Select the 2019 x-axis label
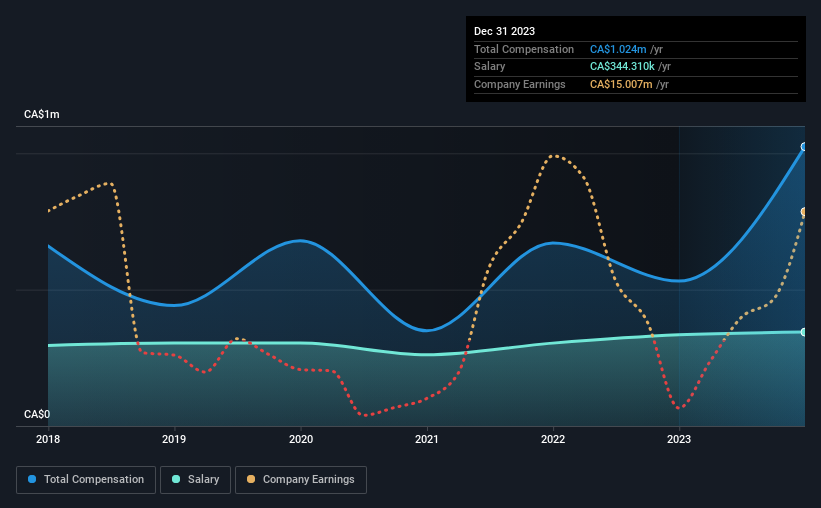This screenshot has height=508, width=821. click(174, 439)
